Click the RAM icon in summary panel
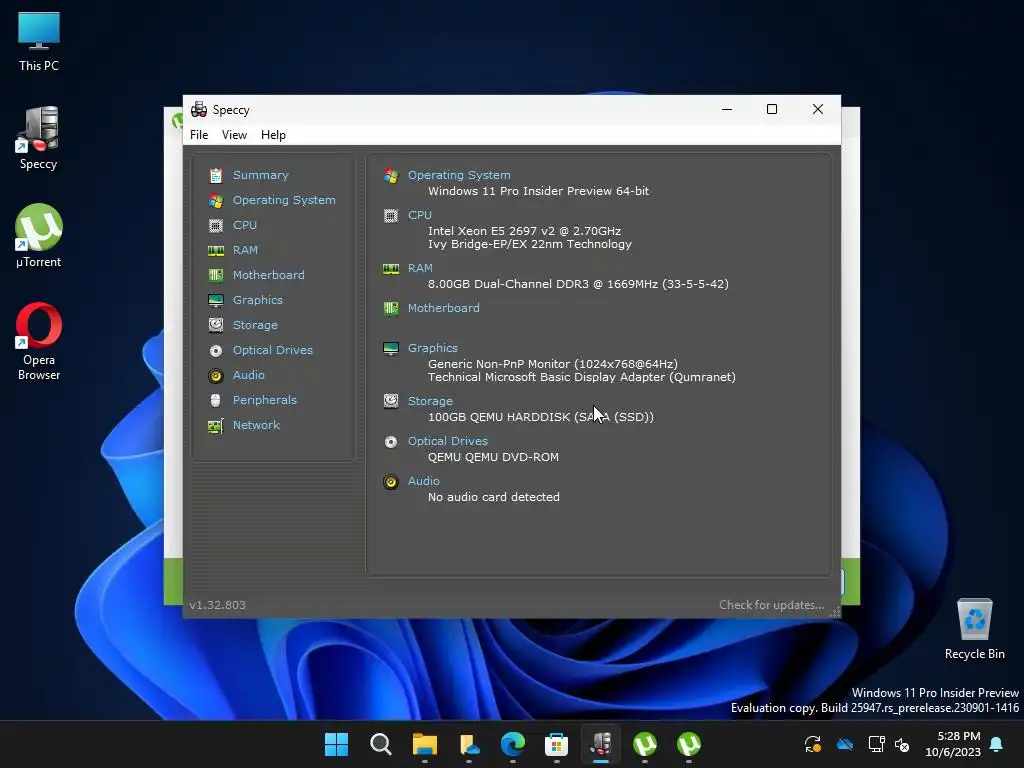 click(391, 269)
